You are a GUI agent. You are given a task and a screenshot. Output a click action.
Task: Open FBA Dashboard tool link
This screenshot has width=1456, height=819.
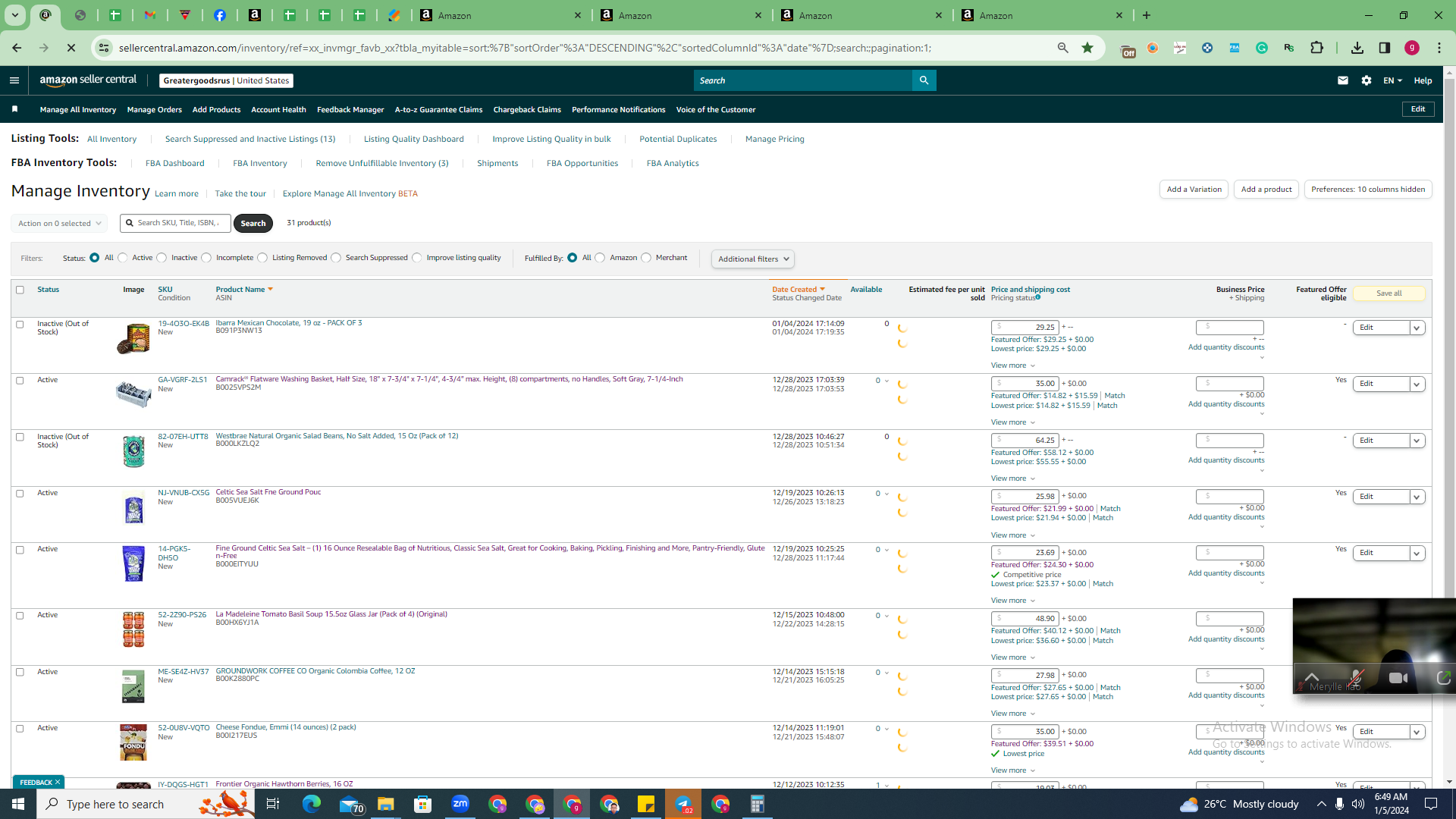(175, 163)
